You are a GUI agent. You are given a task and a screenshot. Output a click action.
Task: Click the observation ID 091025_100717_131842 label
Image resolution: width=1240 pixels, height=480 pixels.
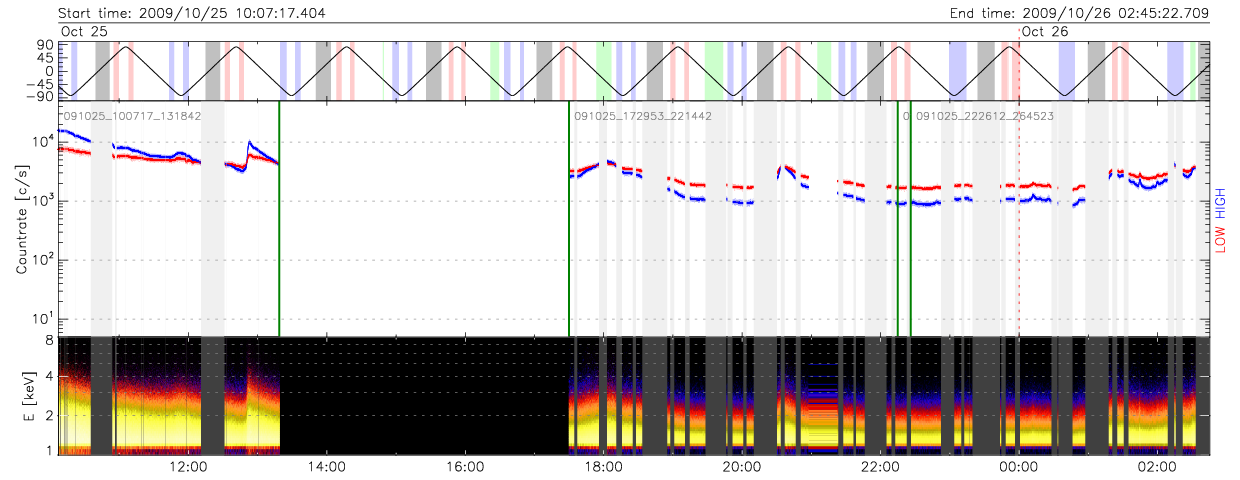(133, 116)
